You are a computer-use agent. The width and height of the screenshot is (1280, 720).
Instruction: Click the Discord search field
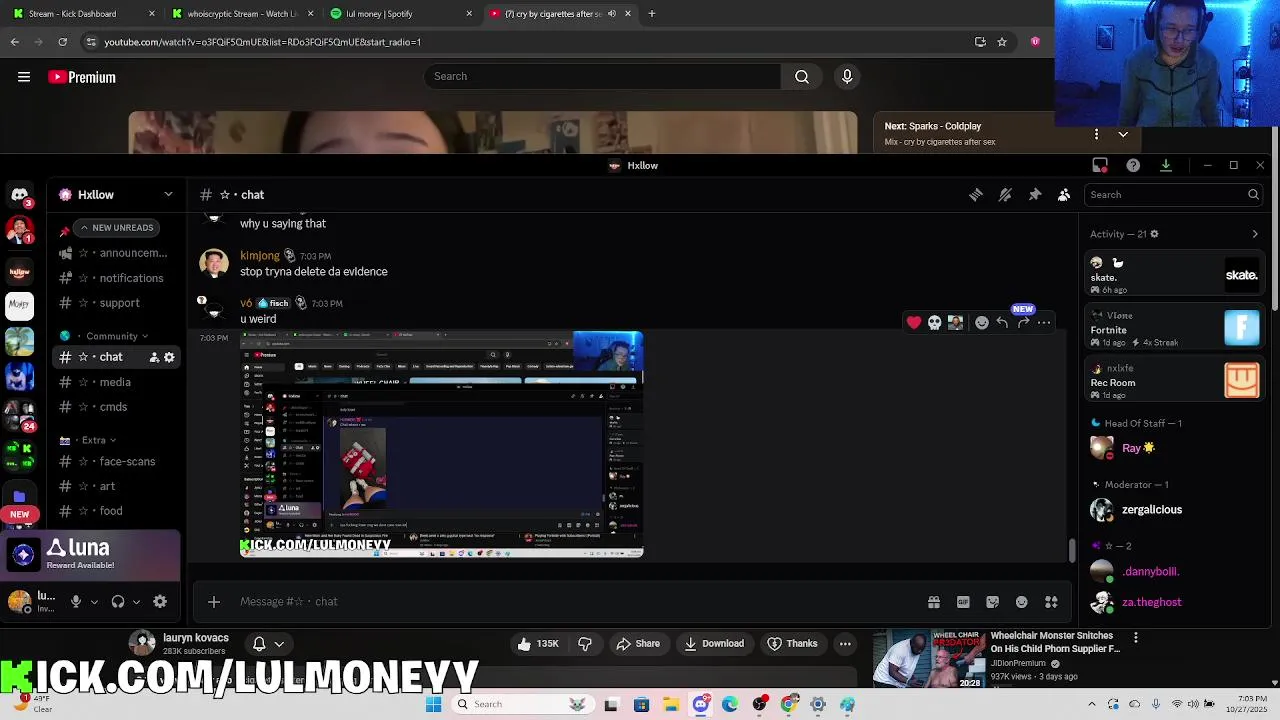pos(1174,195)
